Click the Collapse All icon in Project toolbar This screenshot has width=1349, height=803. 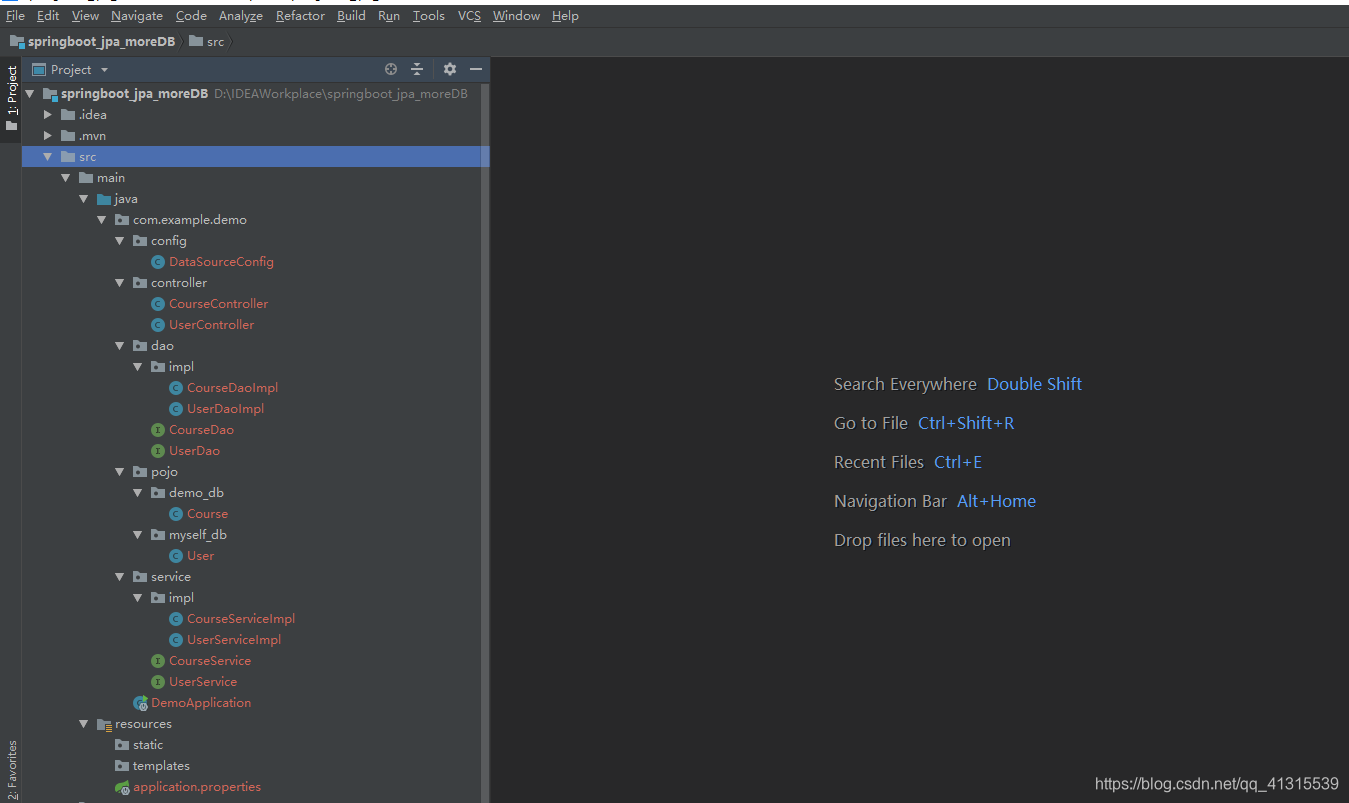(x=418, y=69)
